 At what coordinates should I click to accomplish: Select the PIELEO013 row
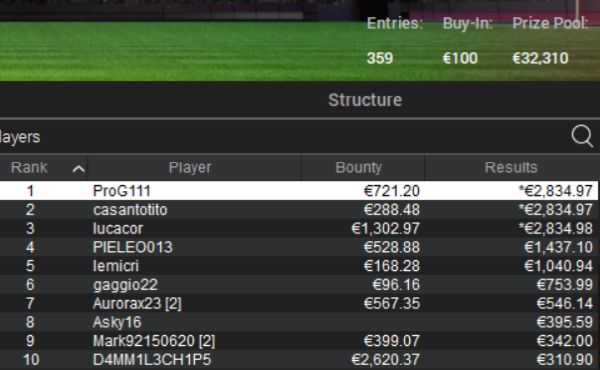299,247
